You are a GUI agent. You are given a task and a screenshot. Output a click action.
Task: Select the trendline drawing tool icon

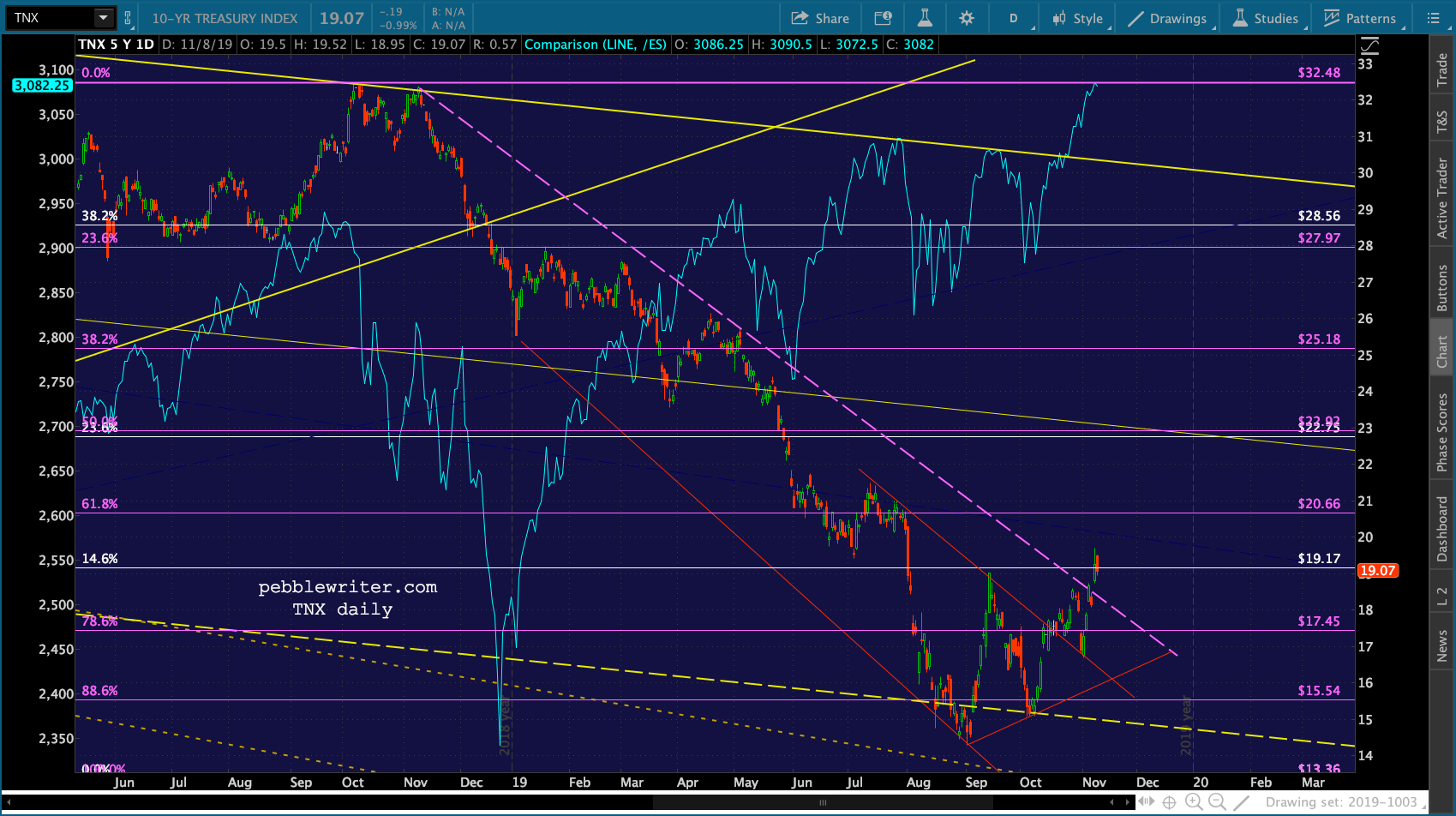point(1241,802)
